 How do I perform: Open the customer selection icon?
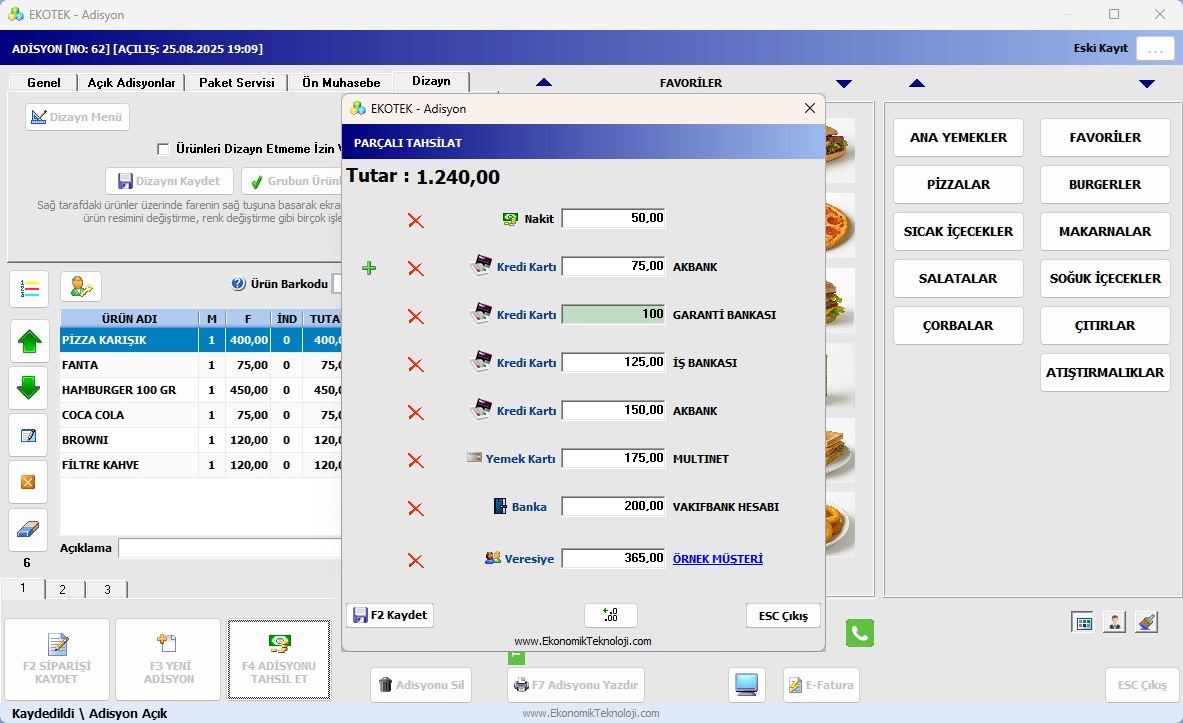[x=81, y=287]
